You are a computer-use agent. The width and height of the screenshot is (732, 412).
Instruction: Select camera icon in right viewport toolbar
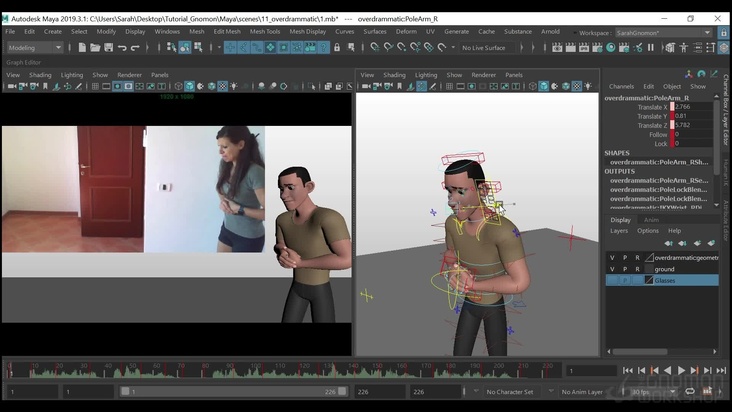click(366, 86)
